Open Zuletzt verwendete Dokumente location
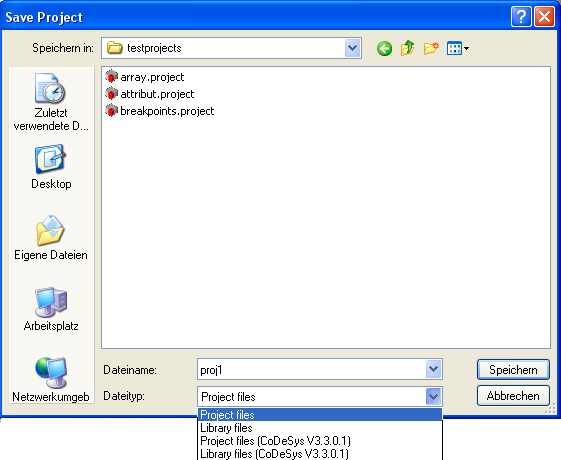This screenshot has height=460, width=561. (51, 102)
